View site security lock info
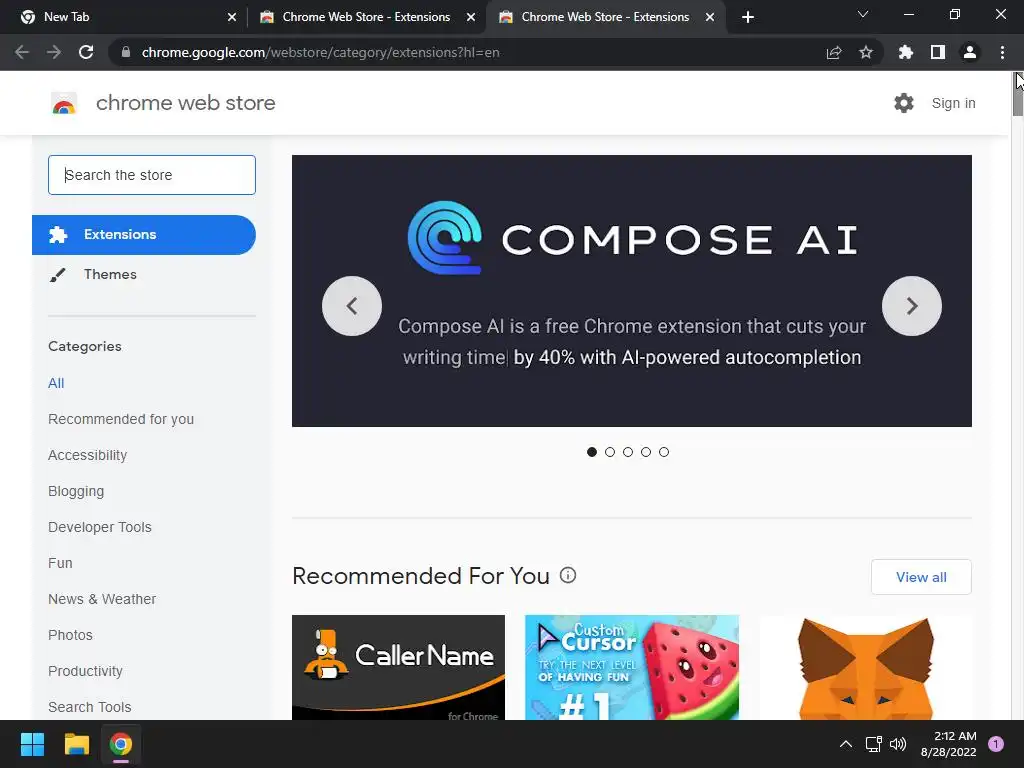The height and width of the screenshot is (768, 1024). tap(126, 52)
